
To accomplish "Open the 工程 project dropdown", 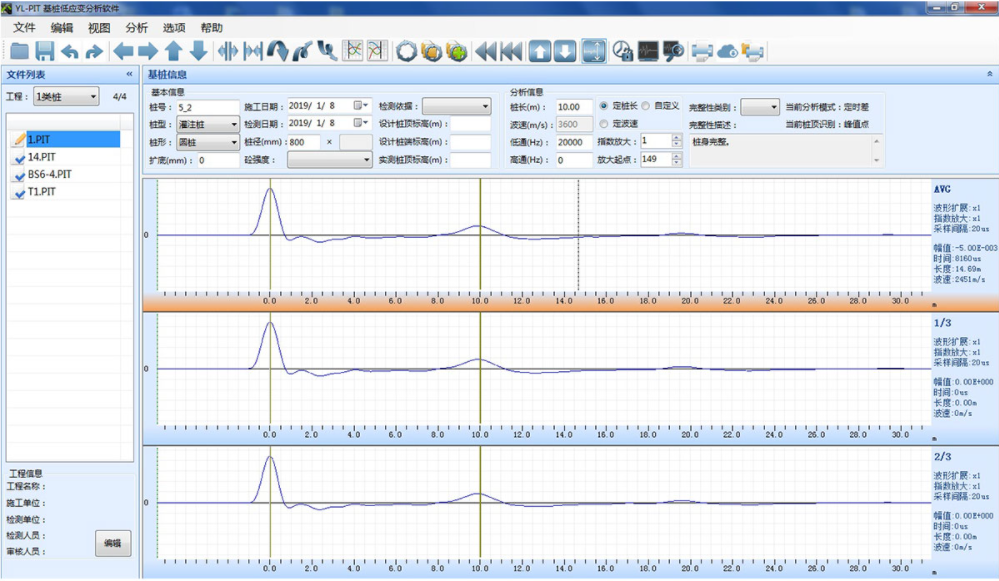I will click(x=66, y=97).
